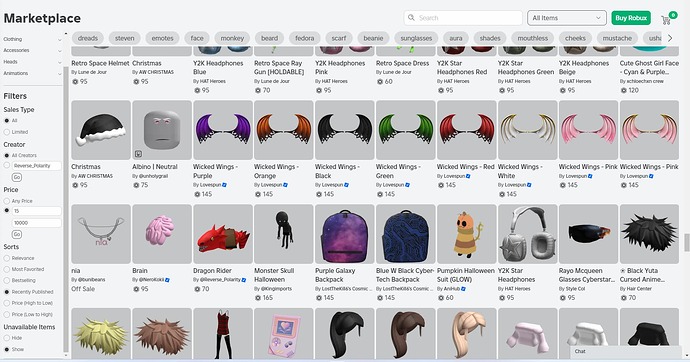This screenshot has width=690, height=362.
Task: Expand the Animations category
Action: [33, 73]
